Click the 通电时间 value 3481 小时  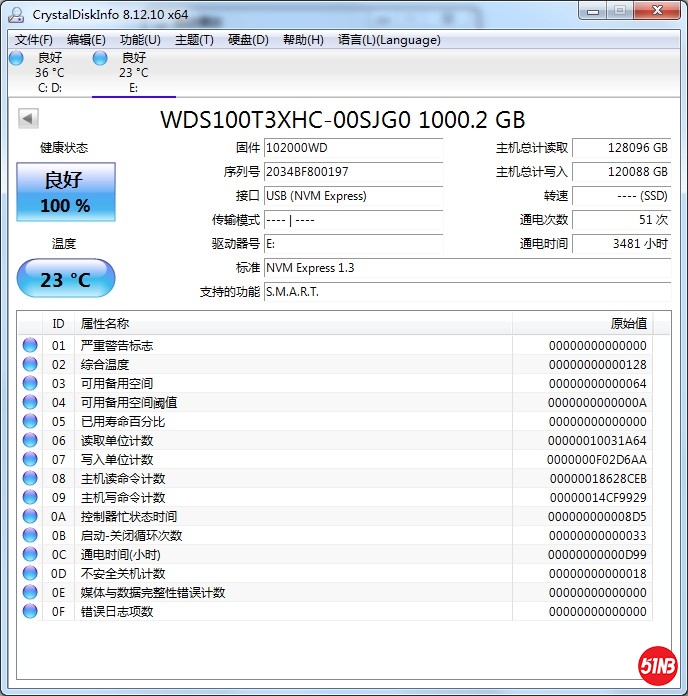click(x=621, y=244)
